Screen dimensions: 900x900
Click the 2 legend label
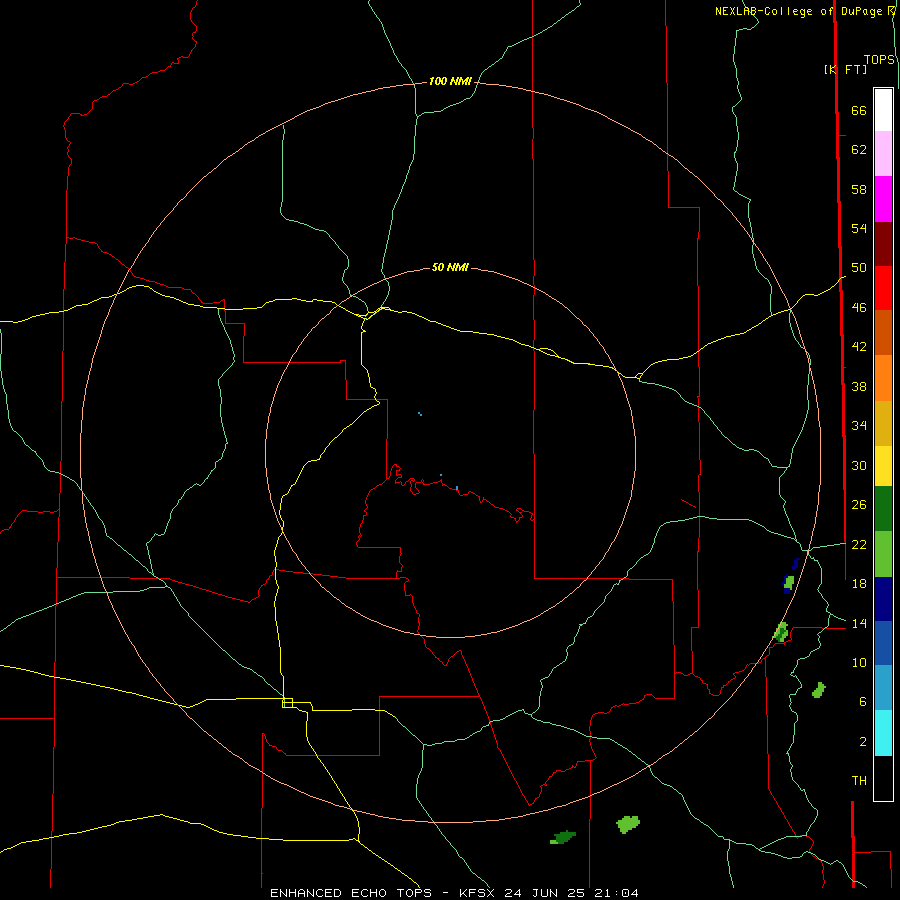pos(863,742)
